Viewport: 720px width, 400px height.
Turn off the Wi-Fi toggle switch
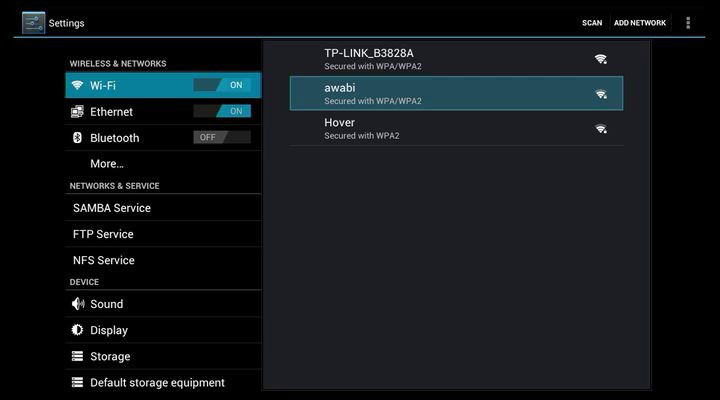[x=222, y=86]
